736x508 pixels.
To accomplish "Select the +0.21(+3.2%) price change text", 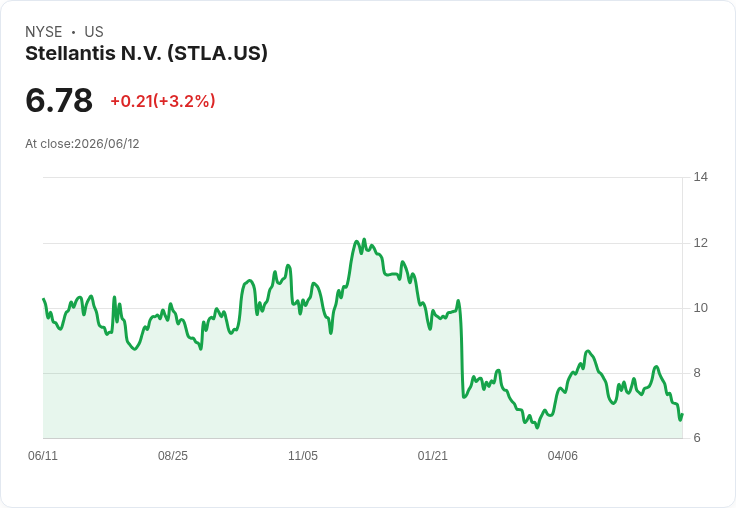I will [163, 101].
